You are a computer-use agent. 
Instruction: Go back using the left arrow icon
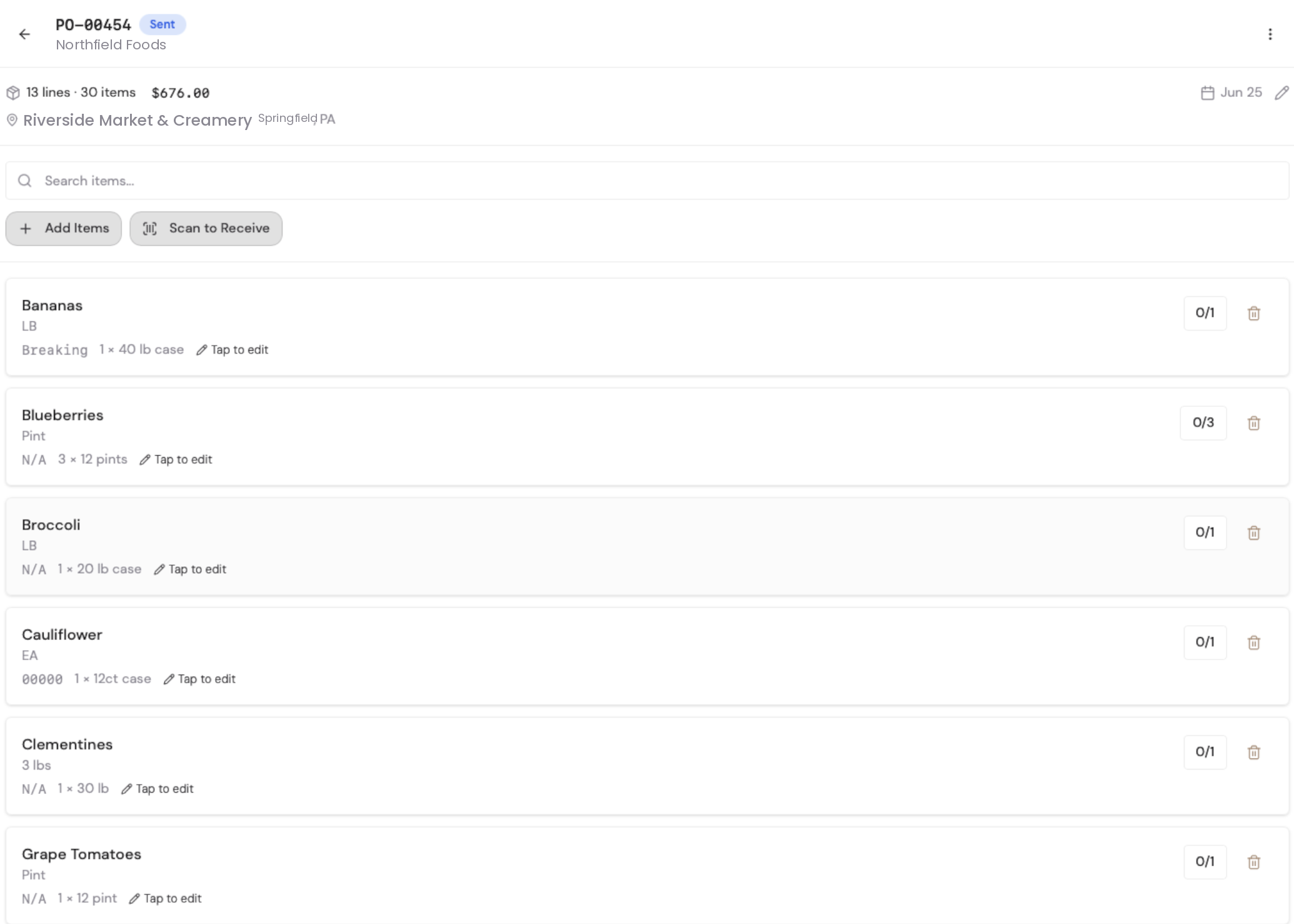pyautogui.click(x=24, y=34)
